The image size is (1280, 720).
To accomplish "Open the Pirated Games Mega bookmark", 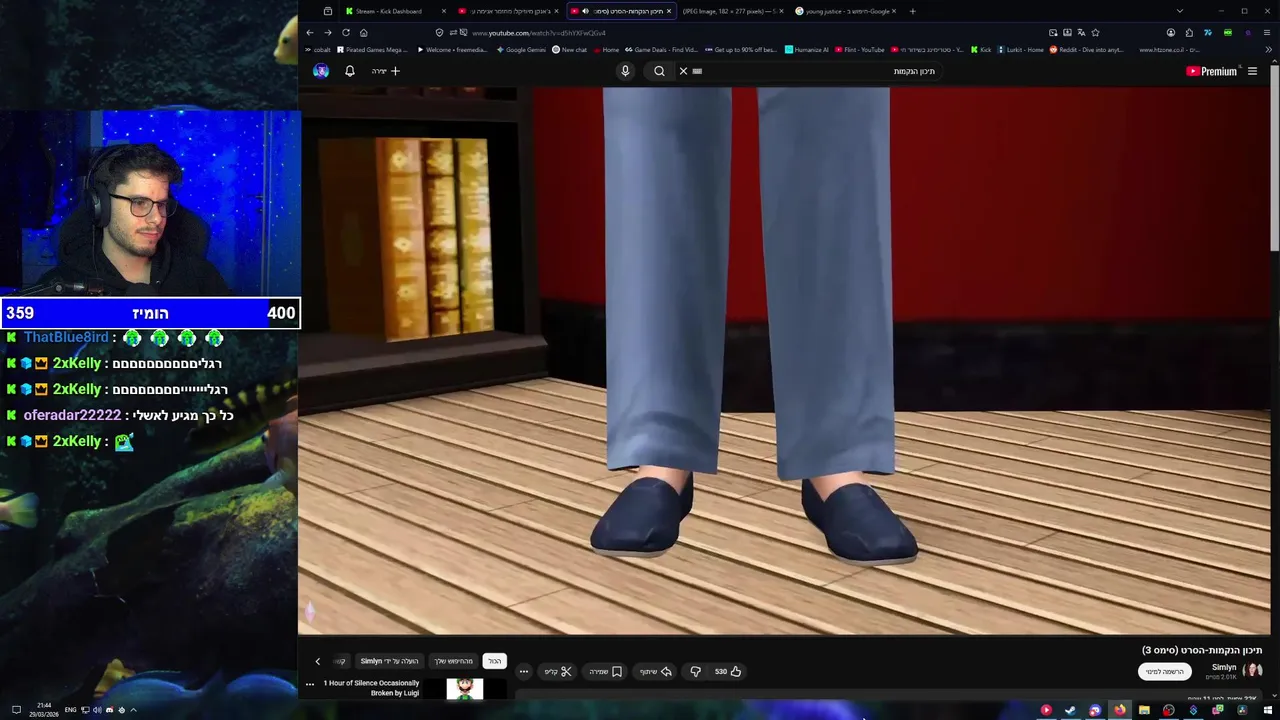I will pyautogui.click(x=373, y=50).
